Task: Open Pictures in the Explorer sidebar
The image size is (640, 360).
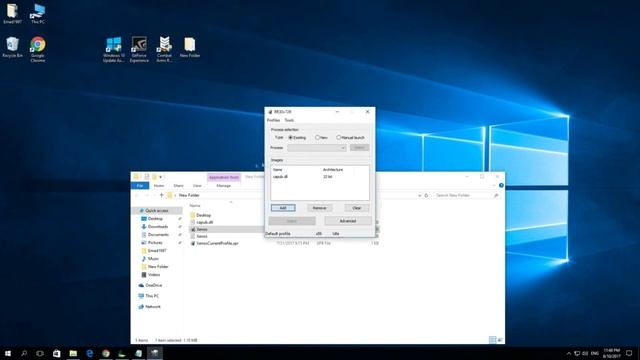Action: (x=155, y=243)
